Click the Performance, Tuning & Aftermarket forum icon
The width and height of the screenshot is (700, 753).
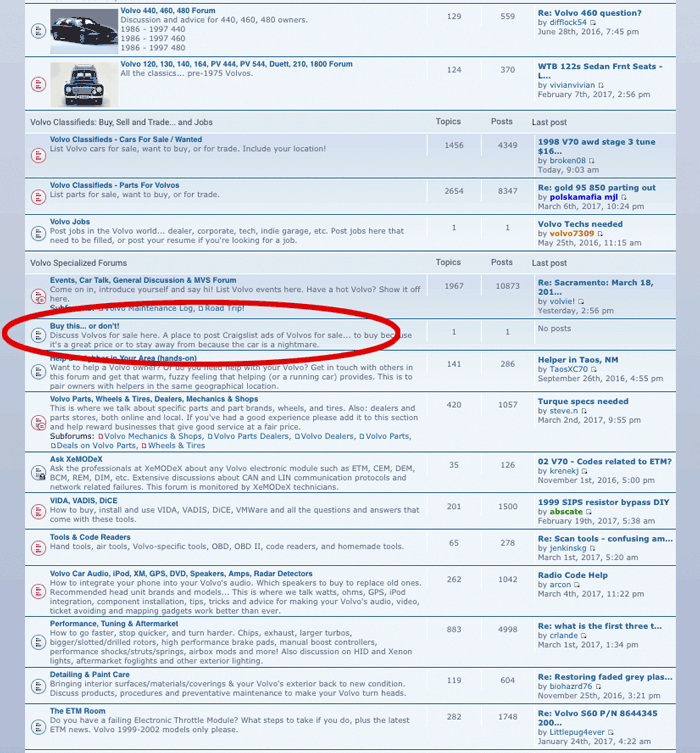point(38,642)
